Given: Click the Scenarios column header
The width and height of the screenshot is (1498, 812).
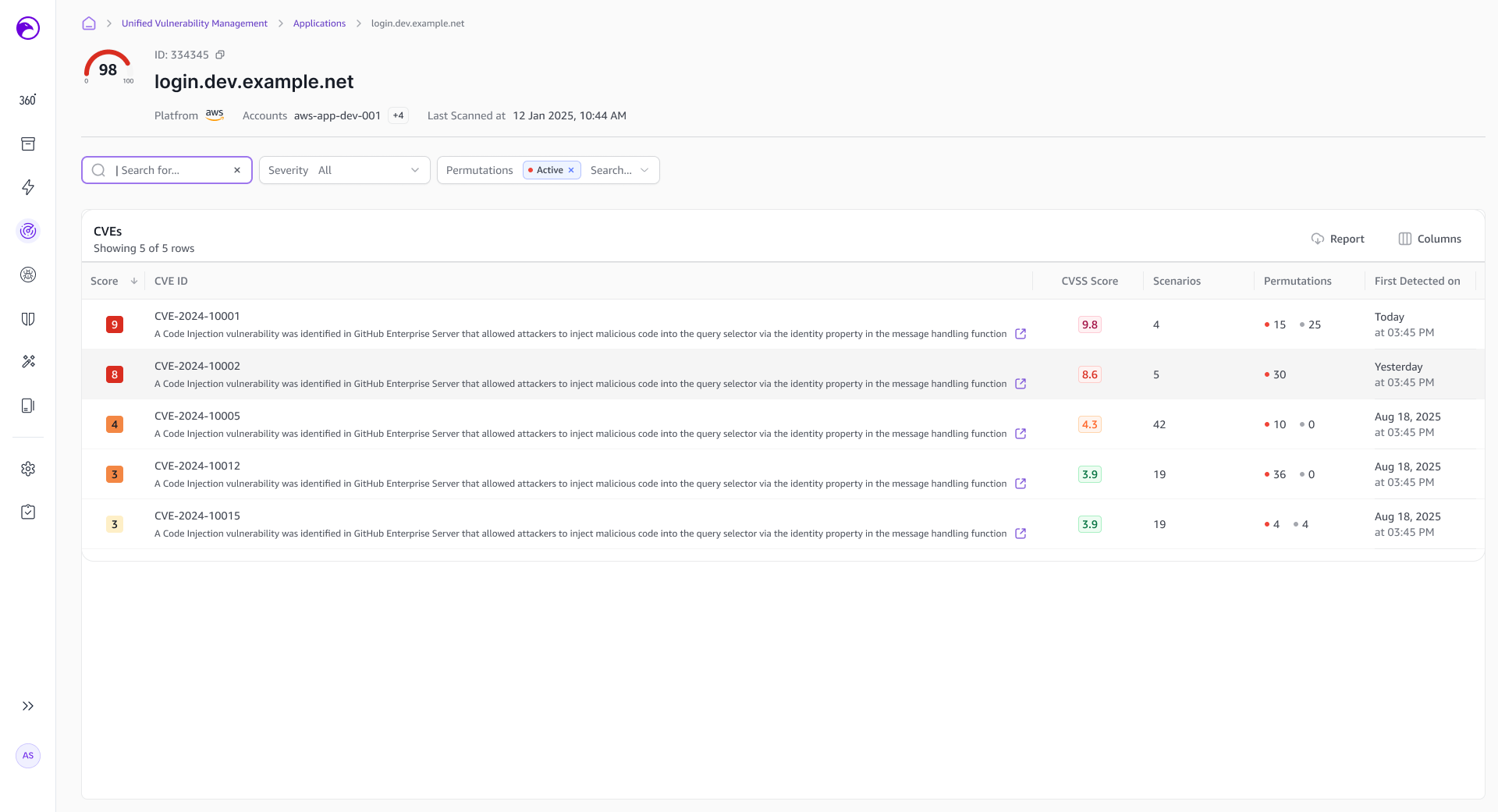Looking at the screenshot, I should (1177, 281).
